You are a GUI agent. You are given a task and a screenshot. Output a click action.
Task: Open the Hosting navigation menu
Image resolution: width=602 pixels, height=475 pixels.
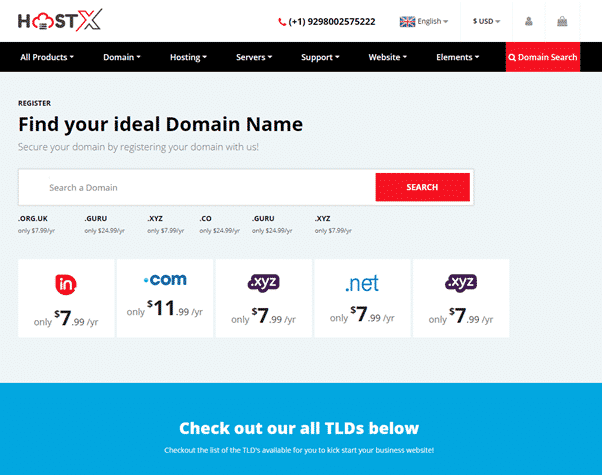188,57
